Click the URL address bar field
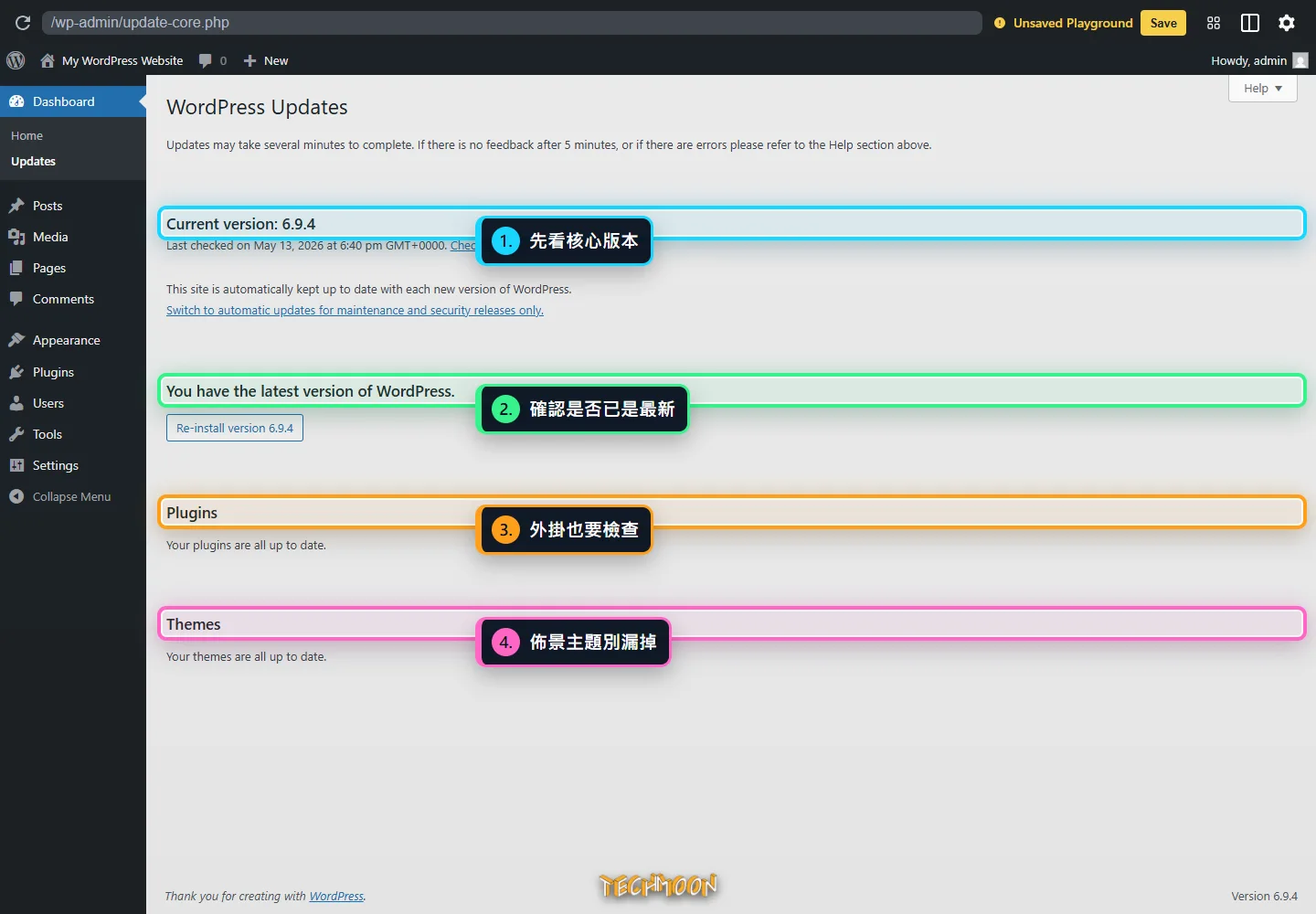The height and width of the screenshot is (914, 1316). 512,23
